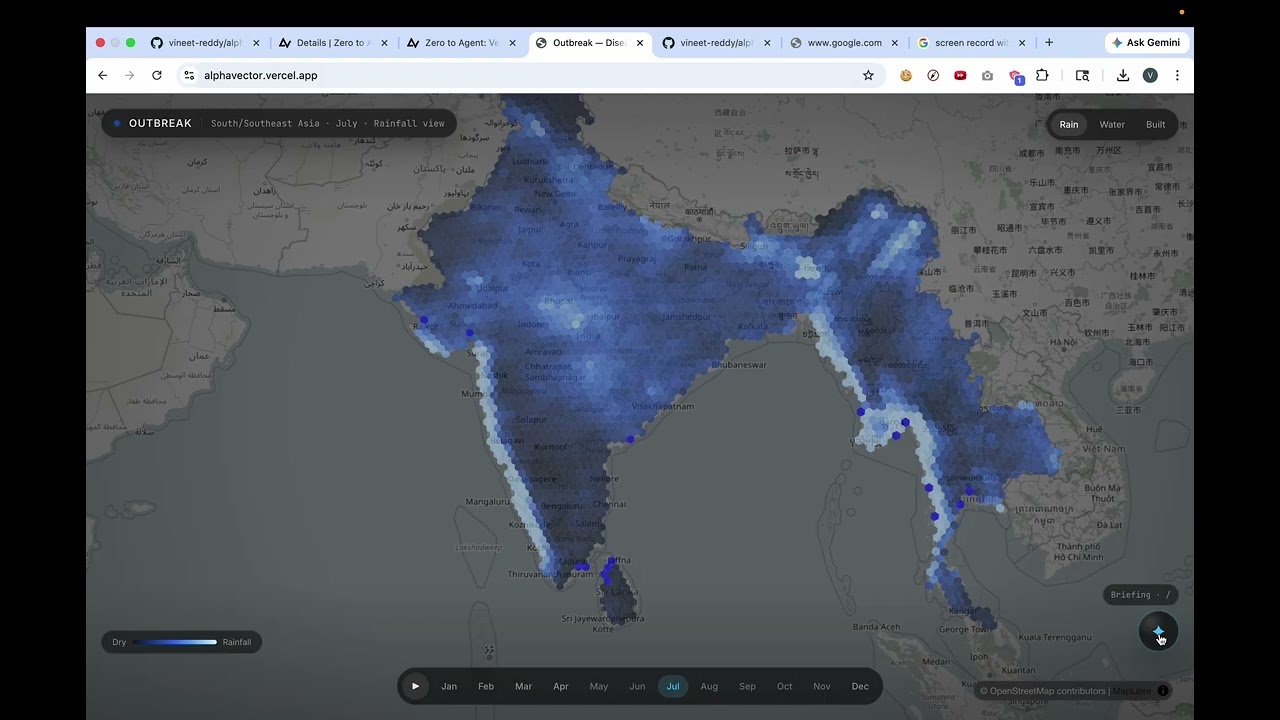1280x720 pixels.
Task: Click the address bar URL alphavector.vercel.app
Action: coord(260,75)
